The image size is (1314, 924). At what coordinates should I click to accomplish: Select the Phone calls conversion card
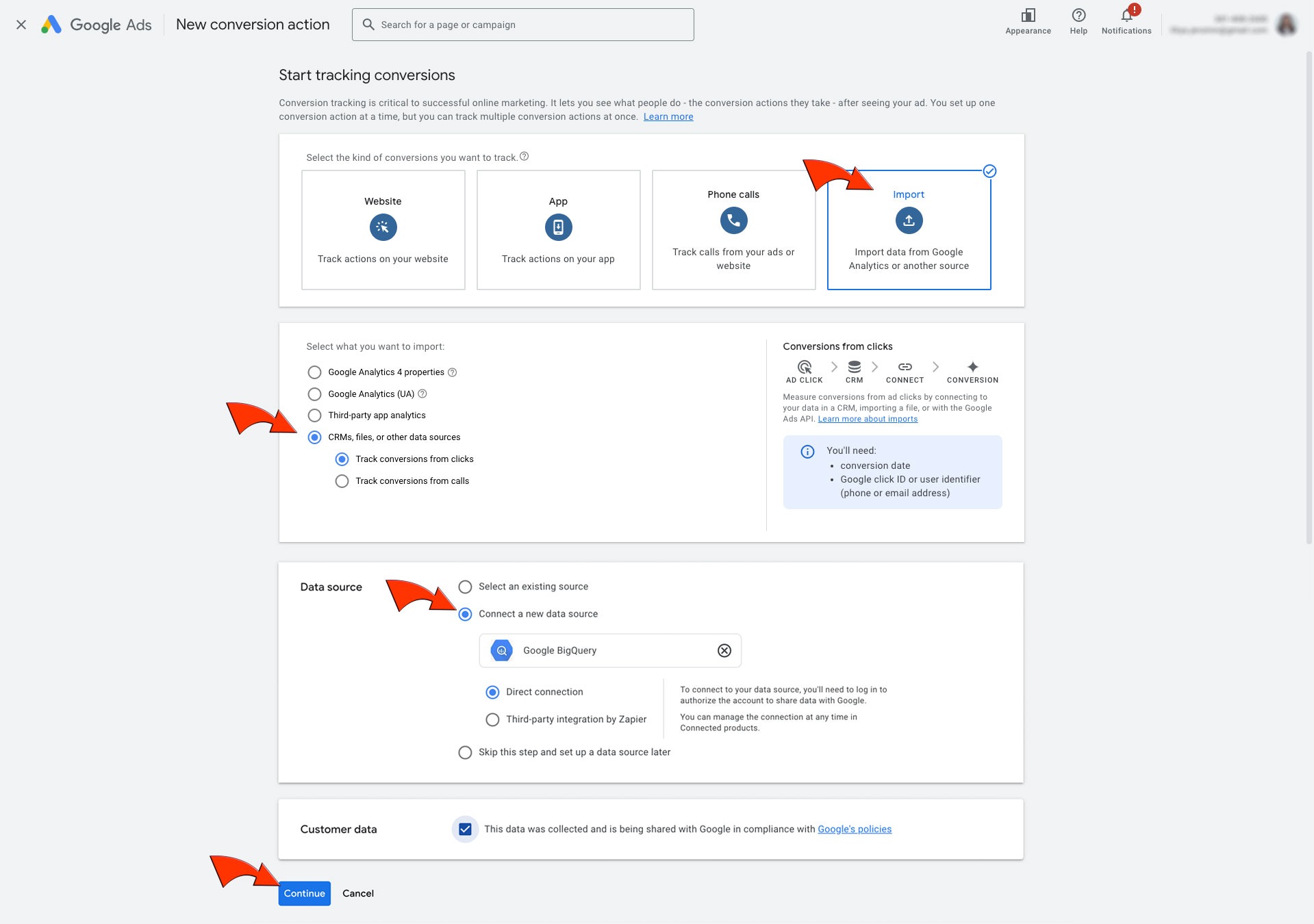point(733,230)
